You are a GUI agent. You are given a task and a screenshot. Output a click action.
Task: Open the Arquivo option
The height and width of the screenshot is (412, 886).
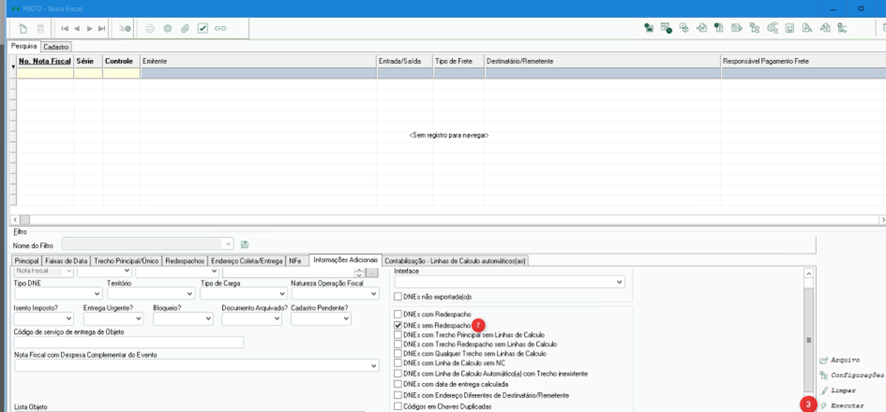(x=840, y=360)
